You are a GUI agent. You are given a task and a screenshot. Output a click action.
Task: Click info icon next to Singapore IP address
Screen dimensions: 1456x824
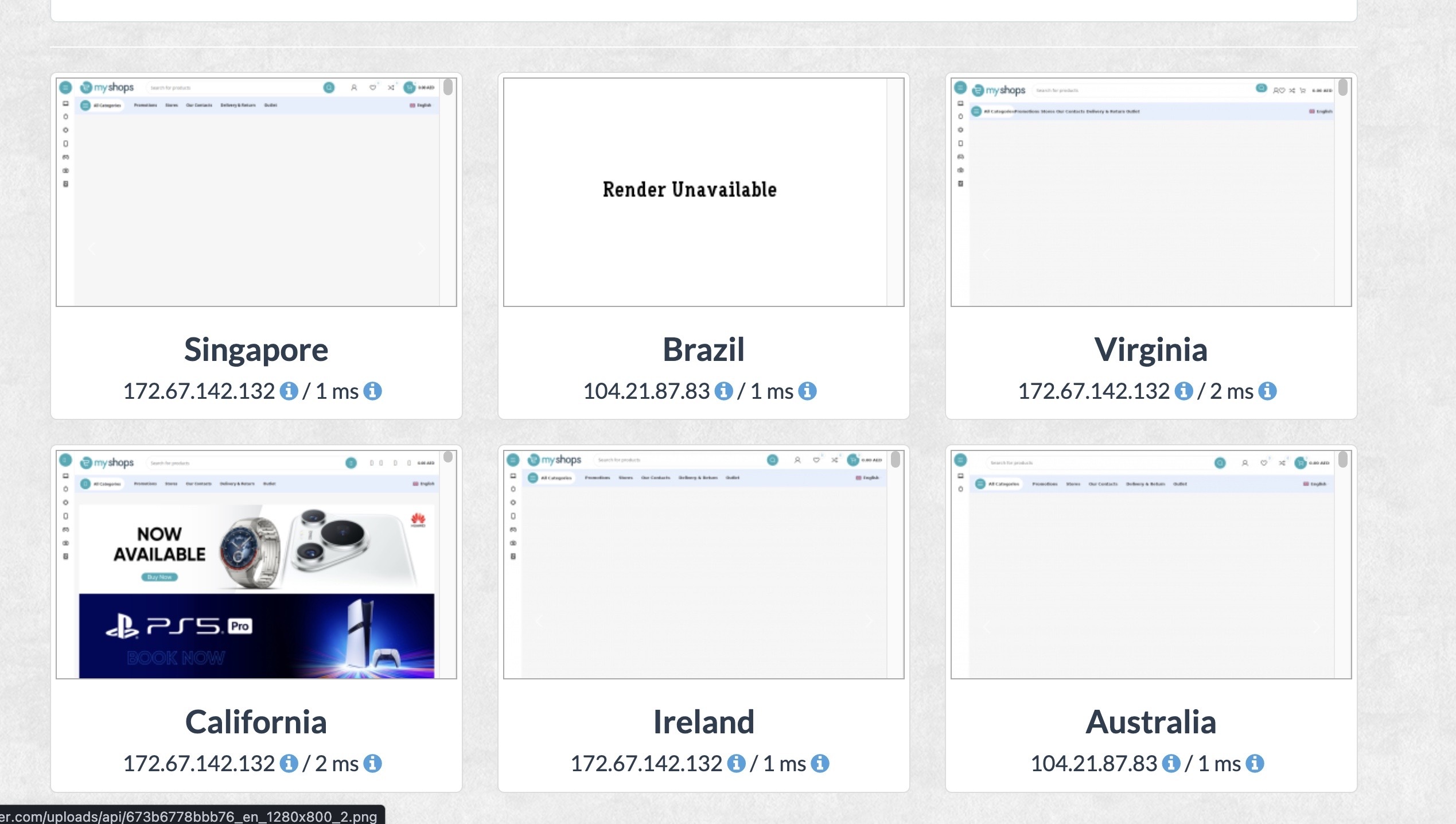click(289, 391)
